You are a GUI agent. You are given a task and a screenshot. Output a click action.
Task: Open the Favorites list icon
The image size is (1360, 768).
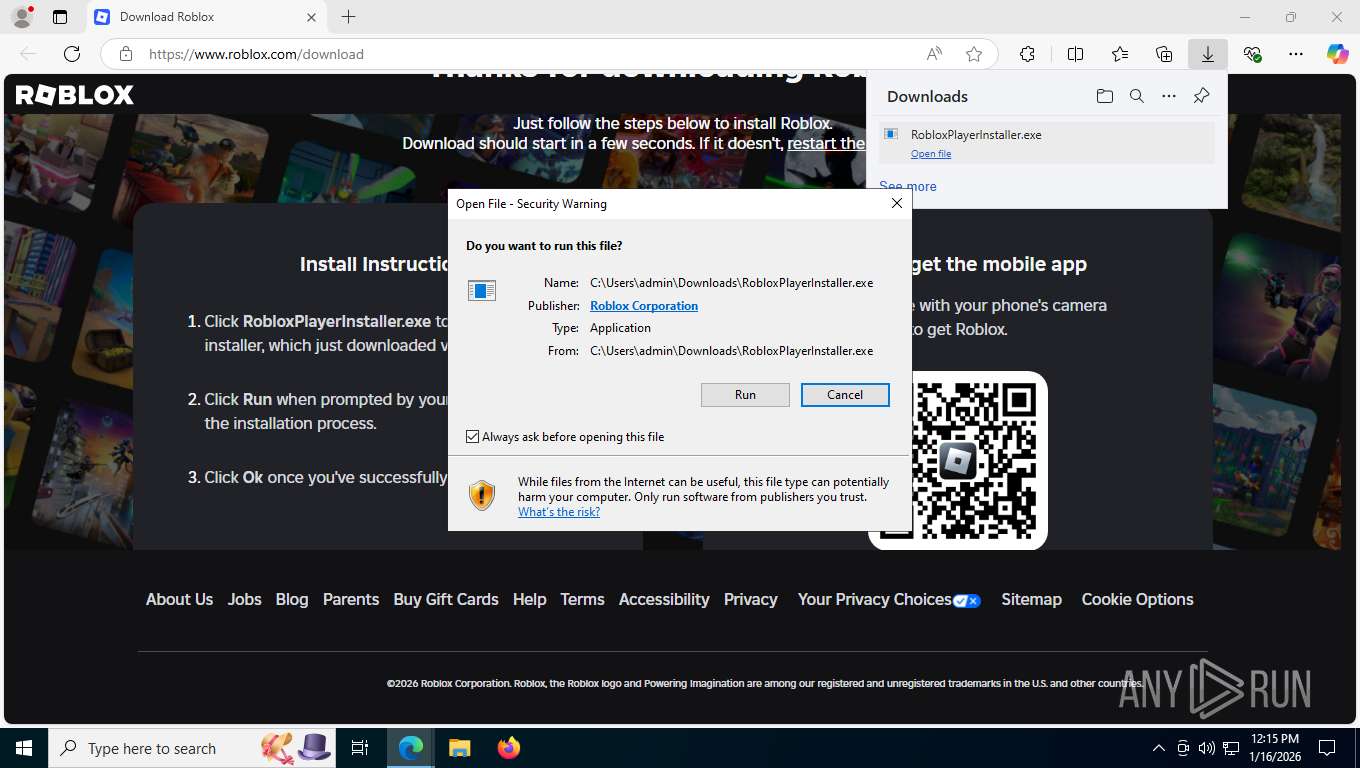click(x=1120, y=54)
